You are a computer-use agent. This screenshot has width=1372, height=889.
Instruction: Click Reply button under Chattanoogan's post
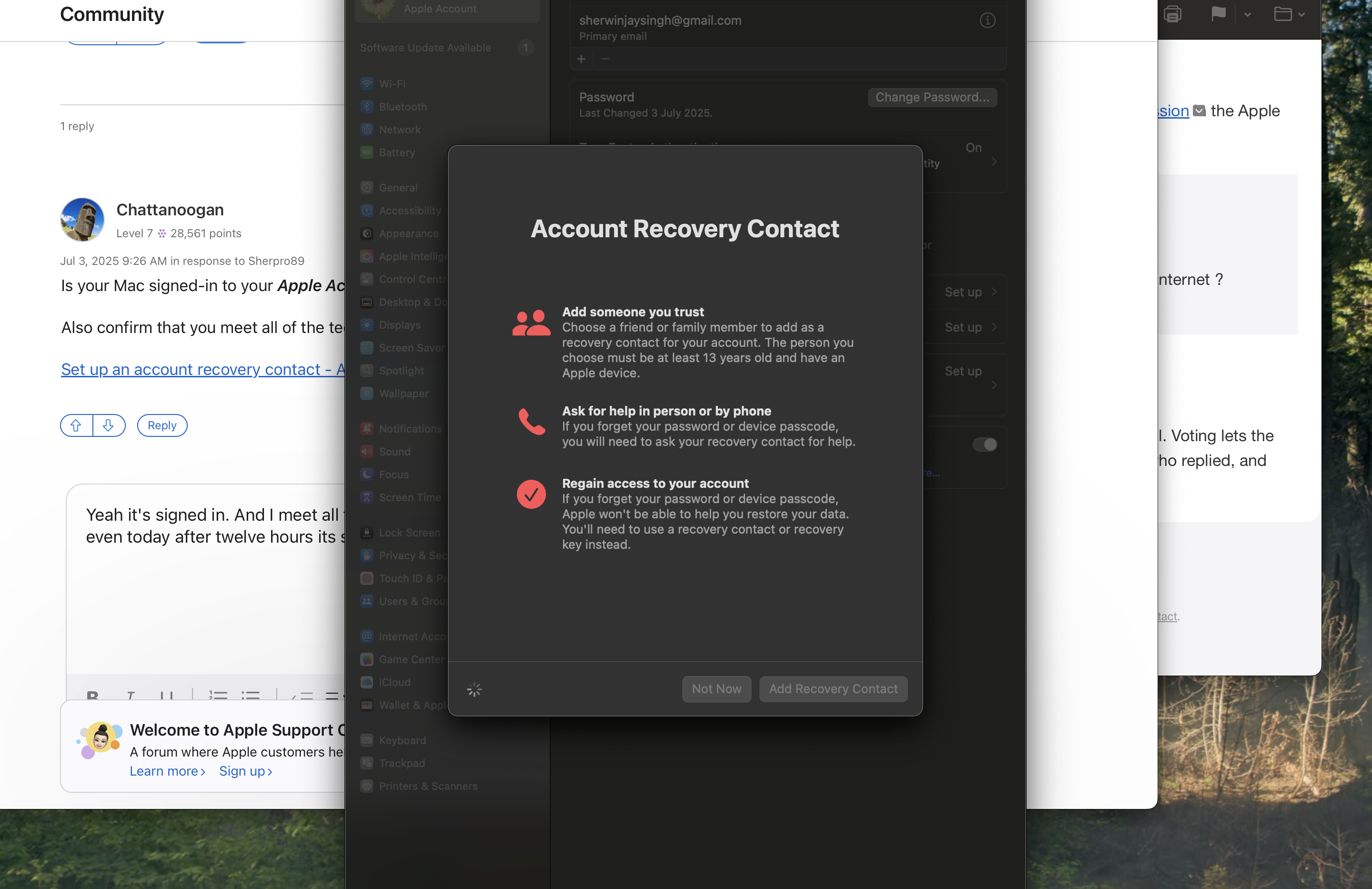162,425
